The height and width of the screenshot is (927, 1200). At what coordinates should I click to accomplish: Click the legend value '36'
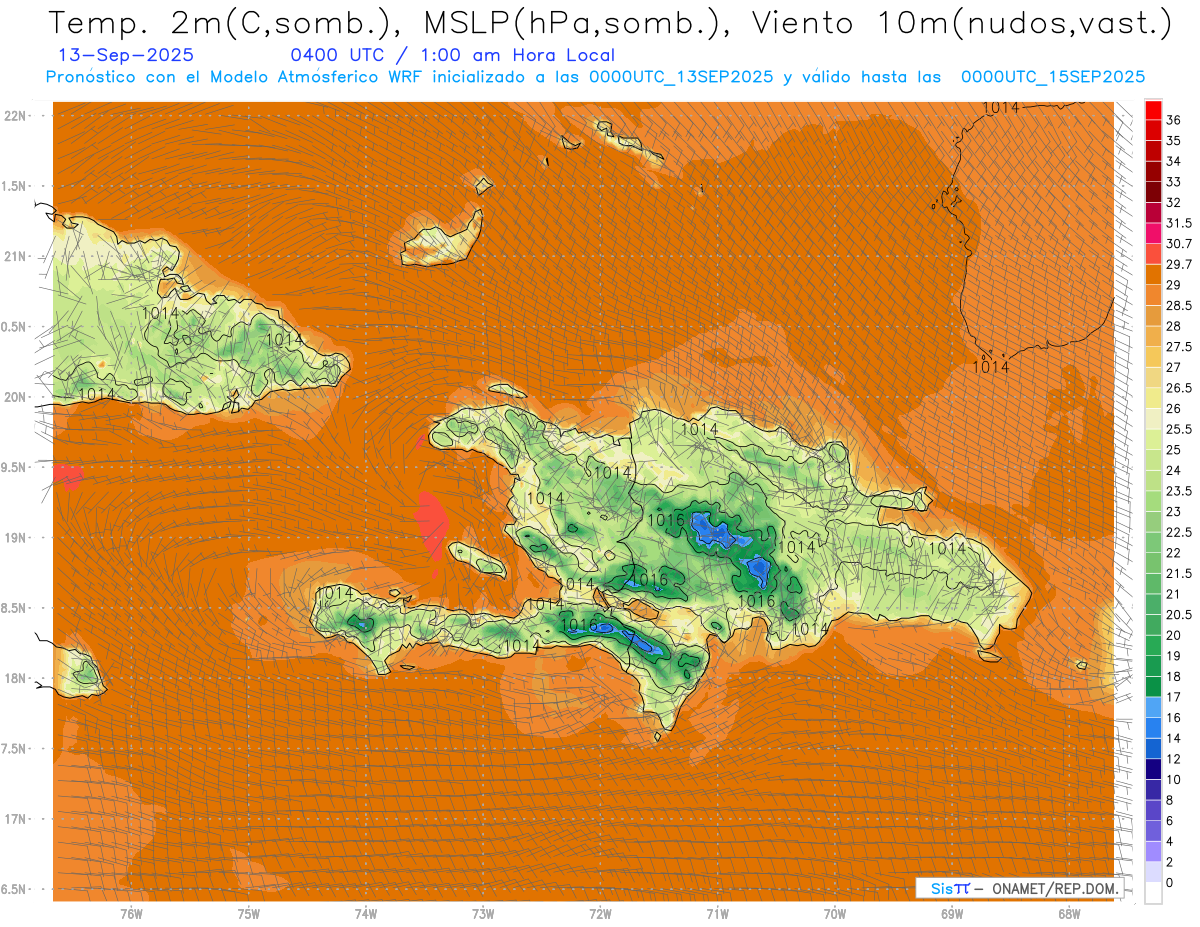(1174, 120)
